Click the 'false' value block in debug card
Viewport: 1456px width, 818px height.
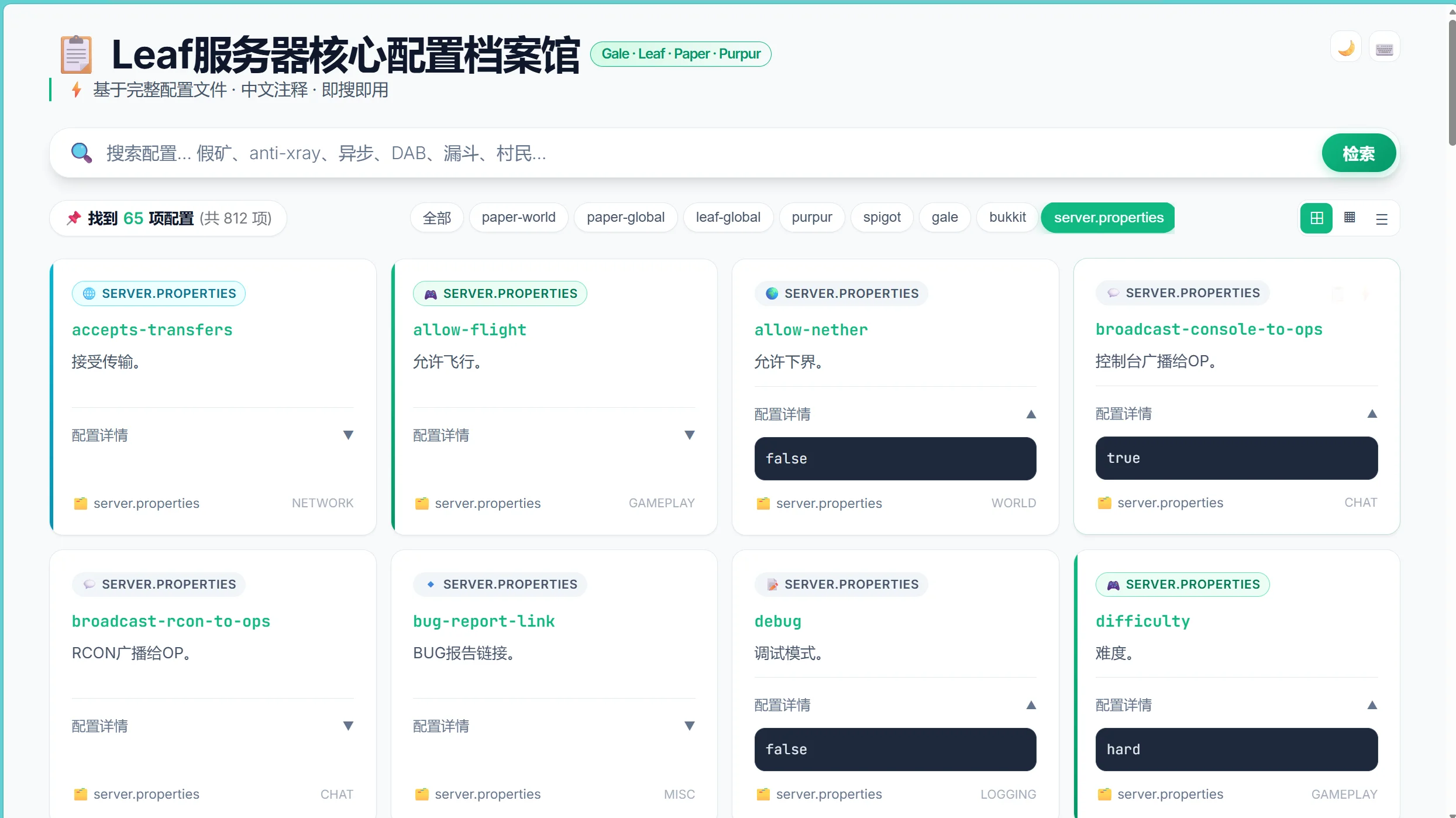point(895,750)
